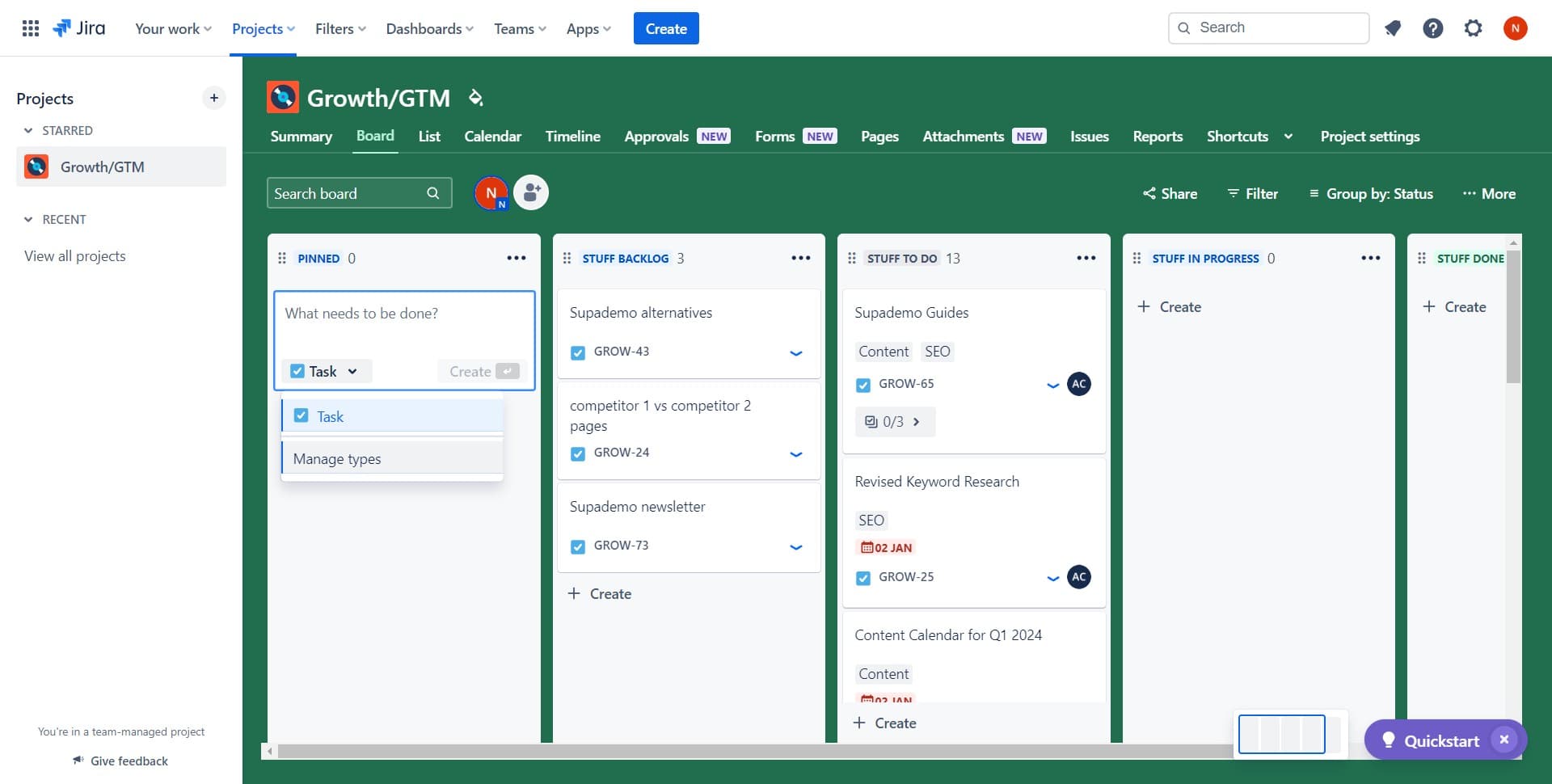The height and width of the screenshot is (784, 1552).
Task: Expand the GROW-24 card status dropdown
Action: click(796, 454)
